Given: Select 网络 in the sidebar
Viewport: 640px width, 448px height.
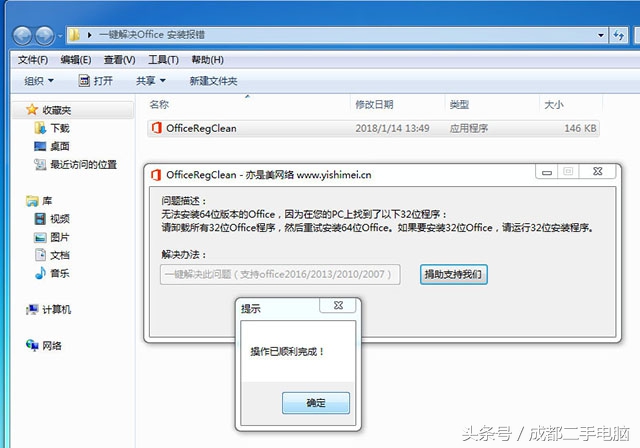Looking at the screenshot, I should (52, 346).
